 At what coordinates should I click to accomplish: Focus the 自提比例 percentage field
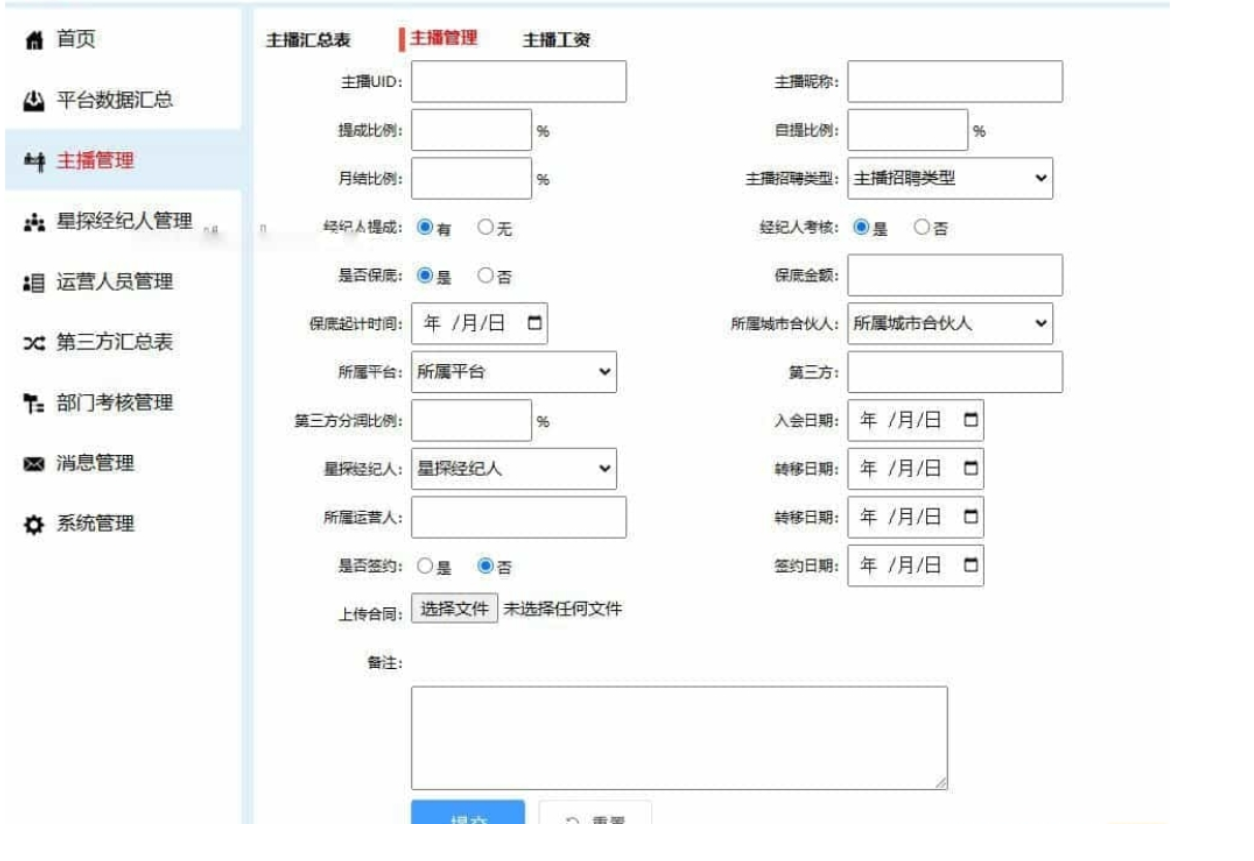tap(908, 130)
